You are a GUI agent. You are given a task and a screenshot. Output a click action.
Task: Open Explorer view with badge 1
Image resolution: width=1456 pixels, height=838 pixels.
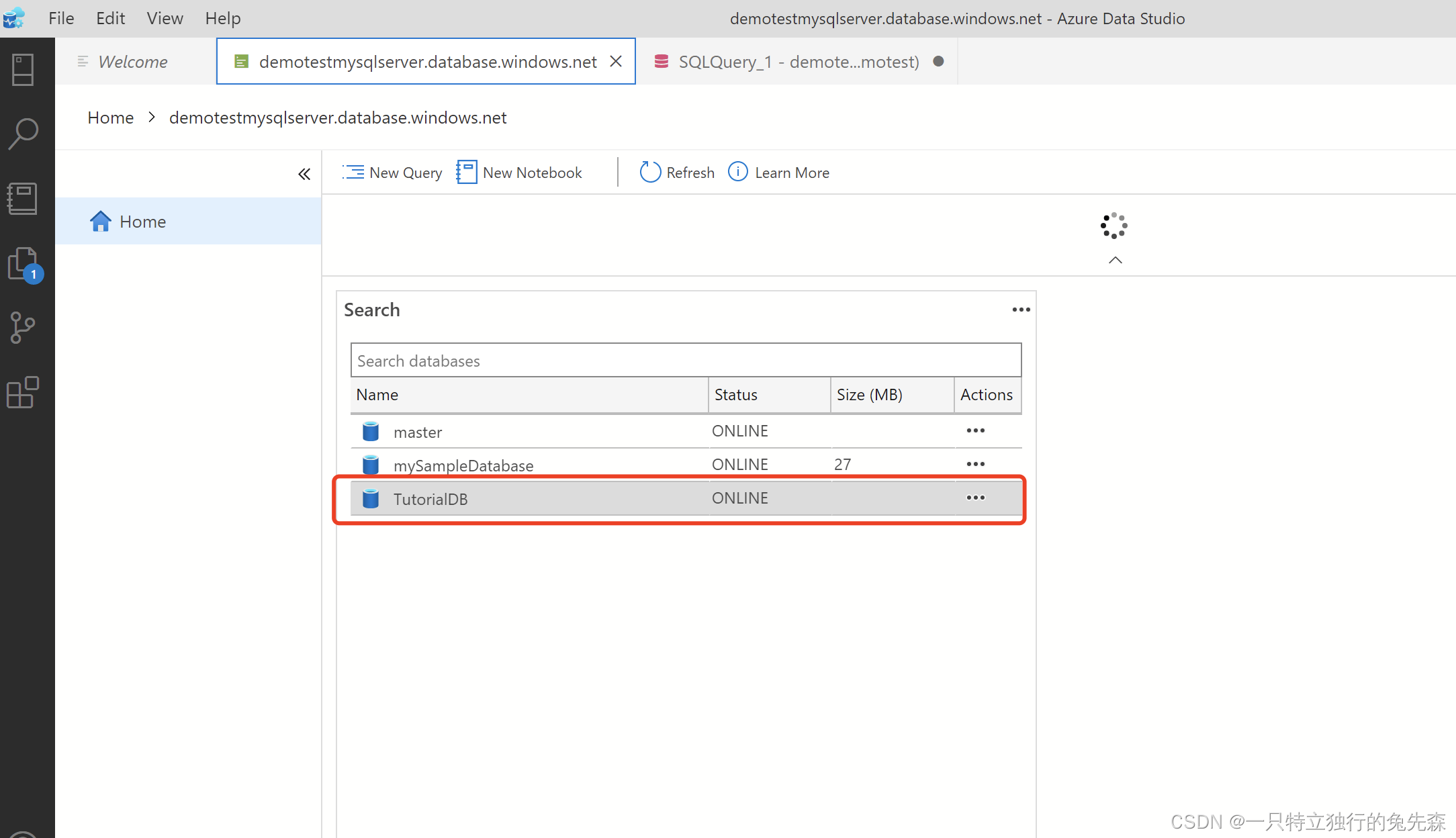pos(23,264)
